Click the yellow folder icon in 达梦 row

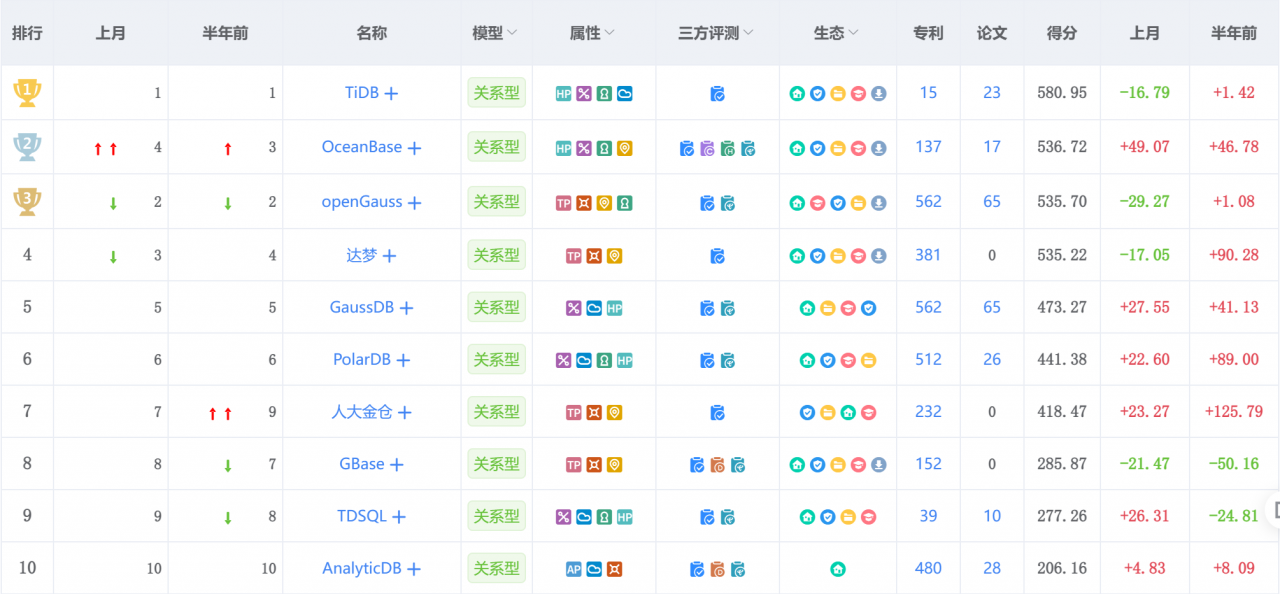(838, 256)
